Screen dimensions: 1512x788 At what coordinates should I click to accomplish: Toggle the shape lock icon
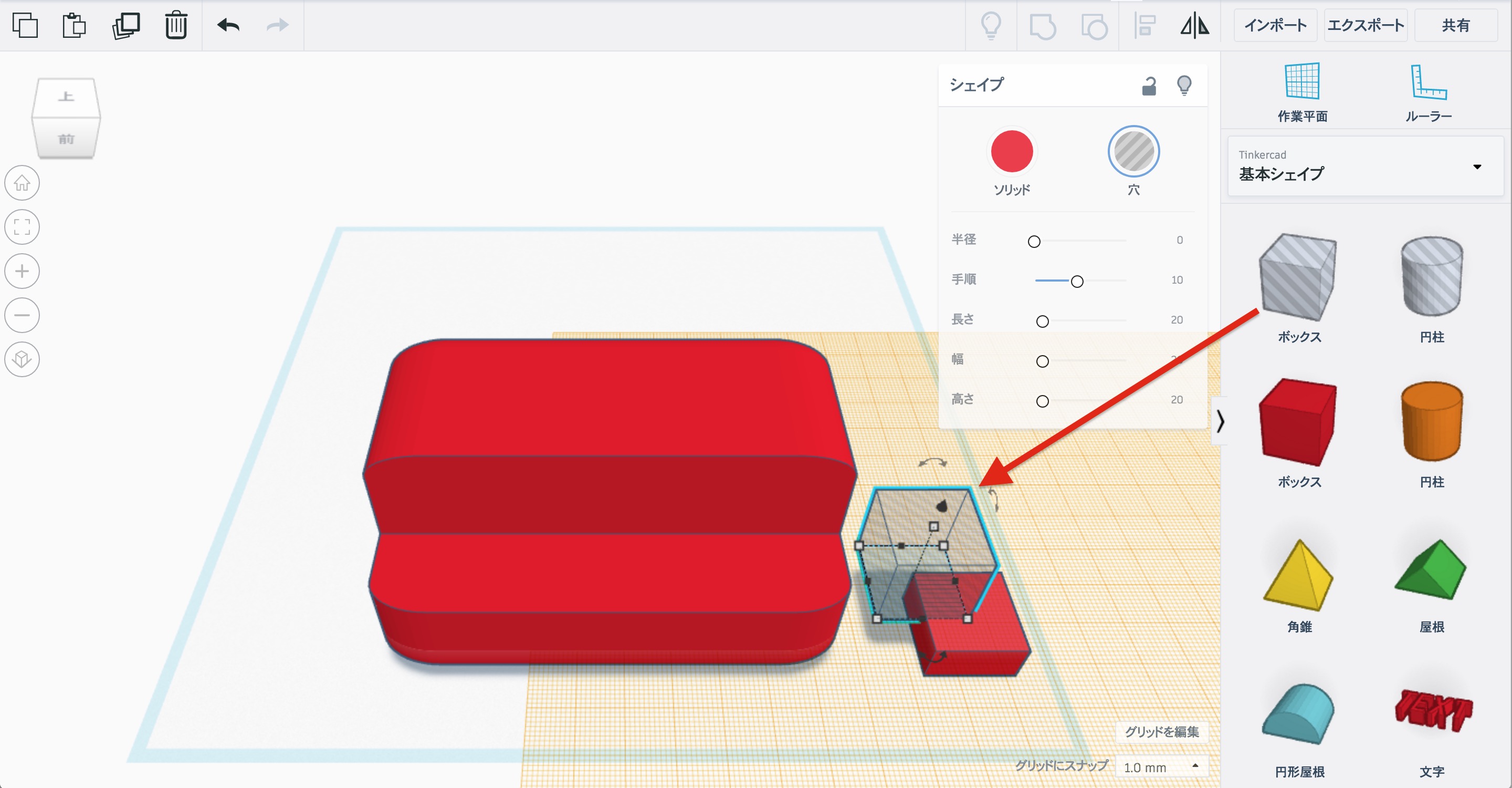1149,86
